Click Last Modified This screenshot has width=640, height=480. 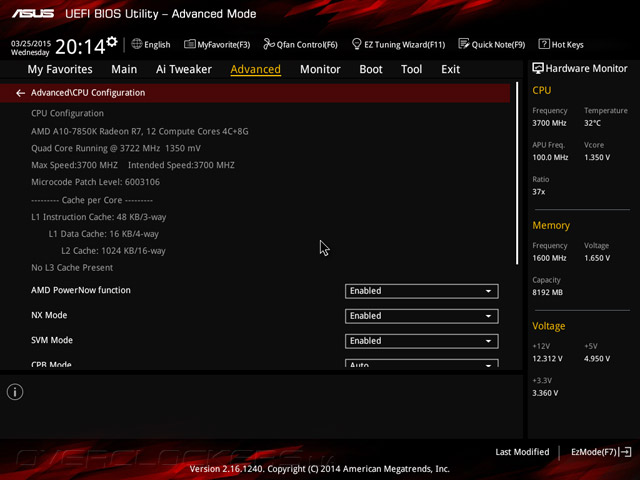(522, 452)
